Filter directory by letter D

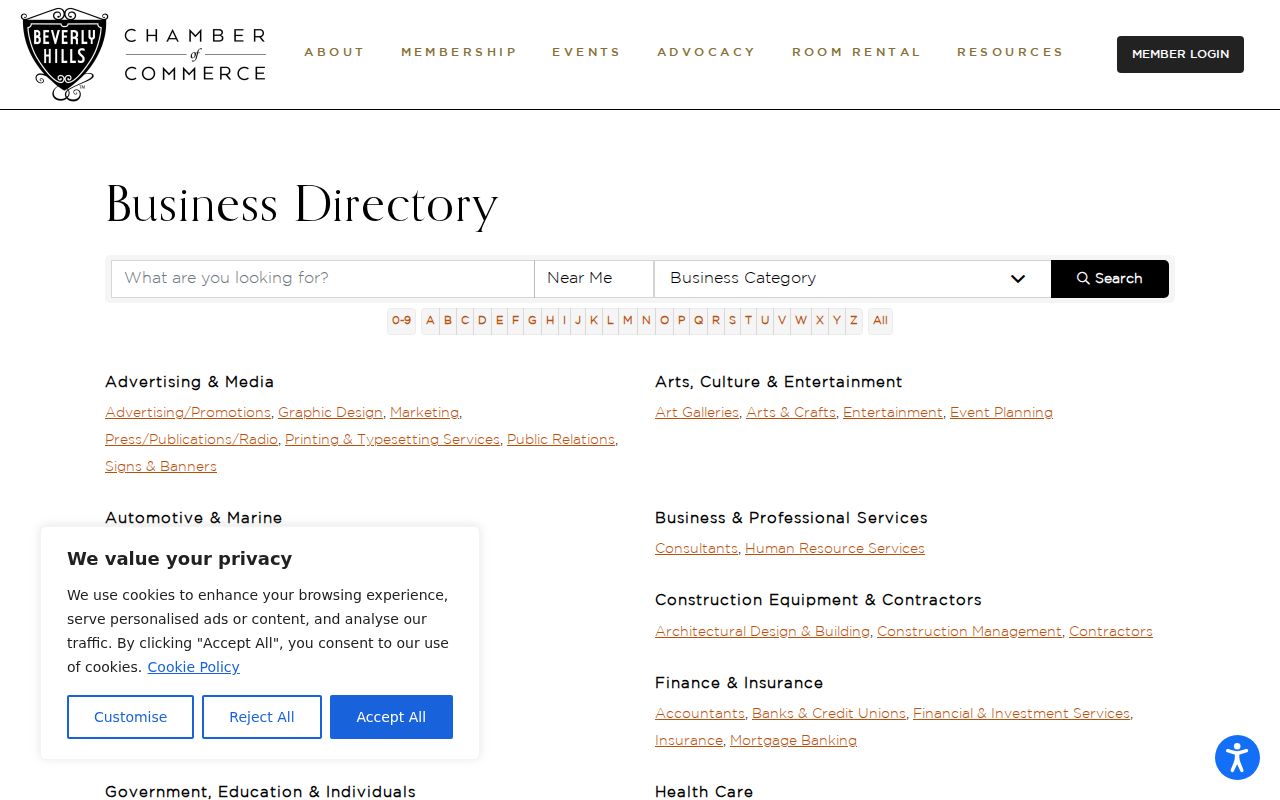click(x=482, y=321)
